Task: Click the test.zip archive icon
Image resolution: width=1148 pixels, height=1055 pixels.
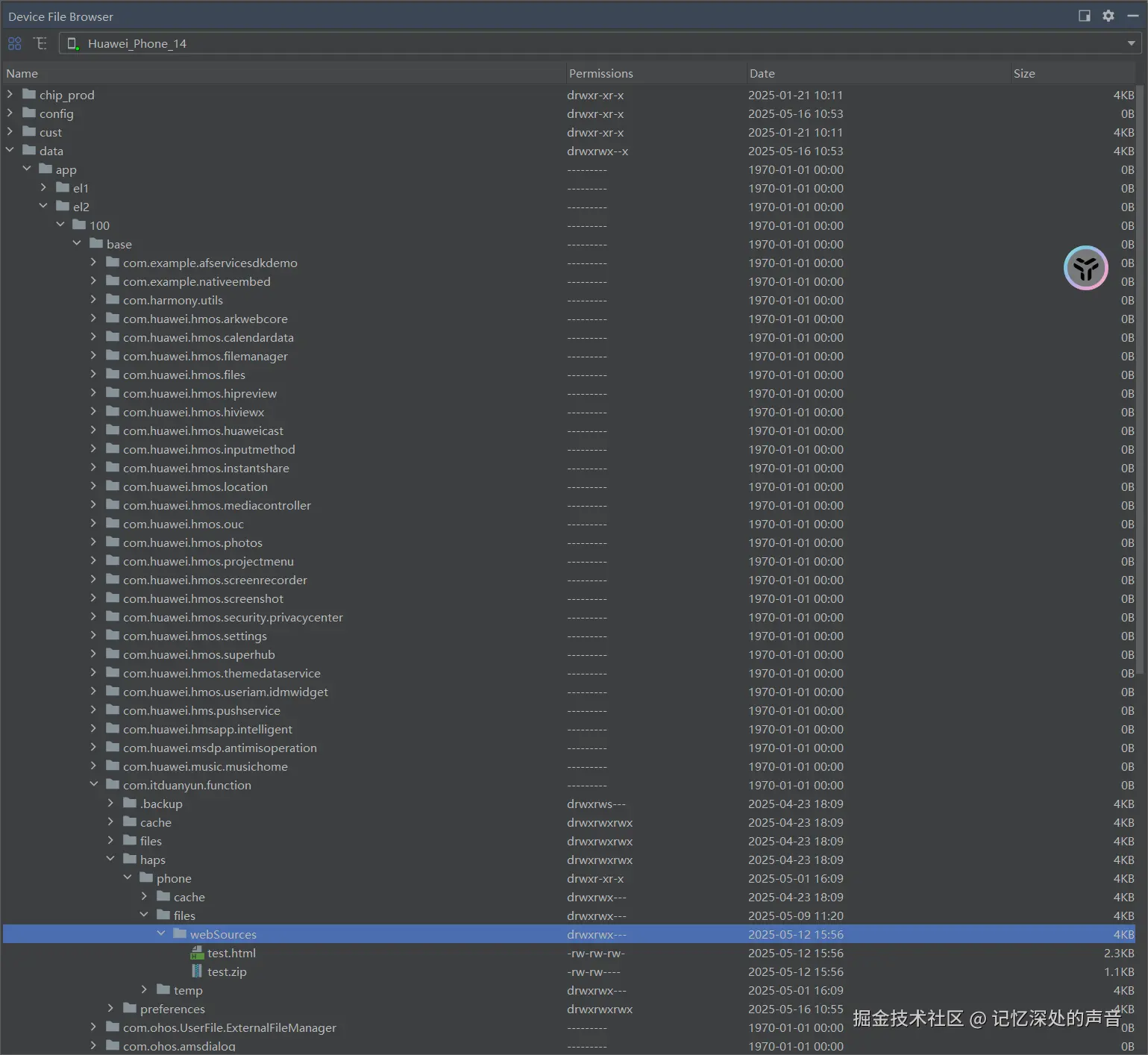Action: 197,971
